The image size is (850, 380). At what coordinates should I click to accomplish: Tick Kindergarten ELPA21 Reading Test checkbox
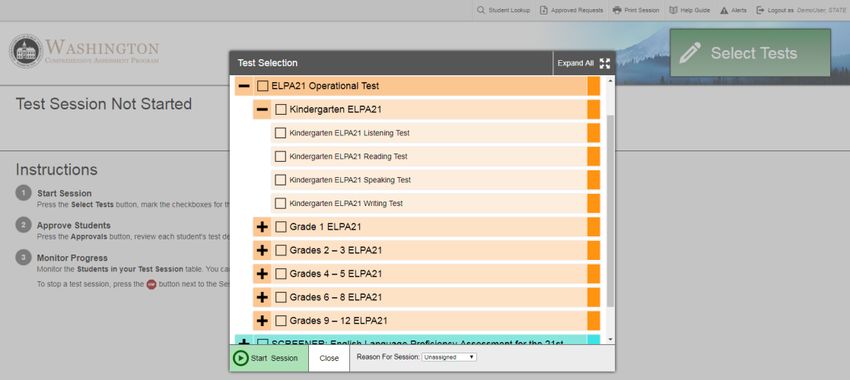[280, 157]
